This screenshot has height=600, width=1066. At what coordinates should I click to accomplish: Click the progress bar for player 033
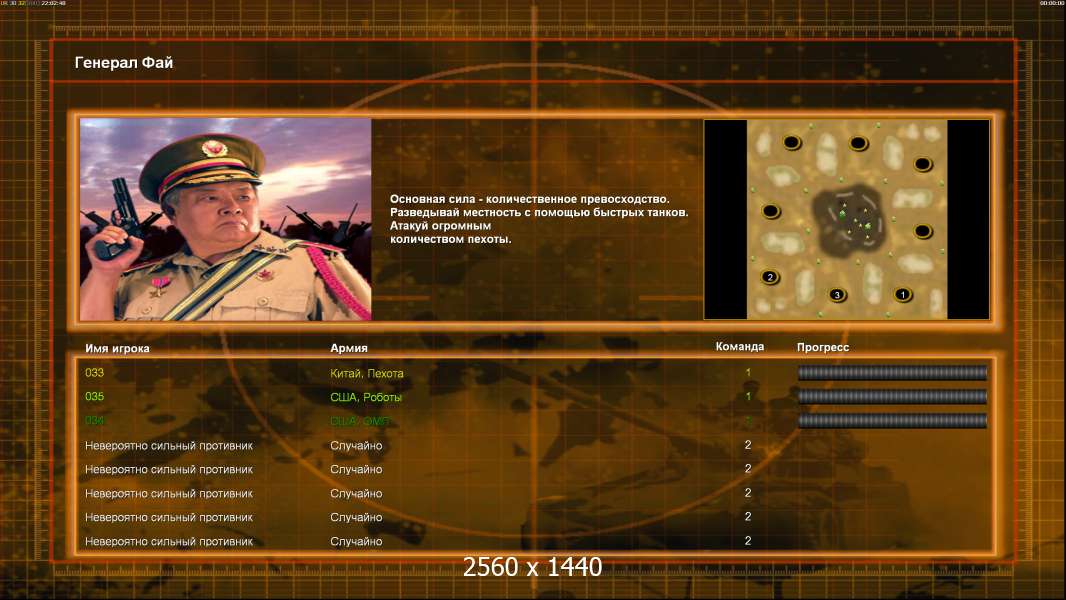coord(892,372)
